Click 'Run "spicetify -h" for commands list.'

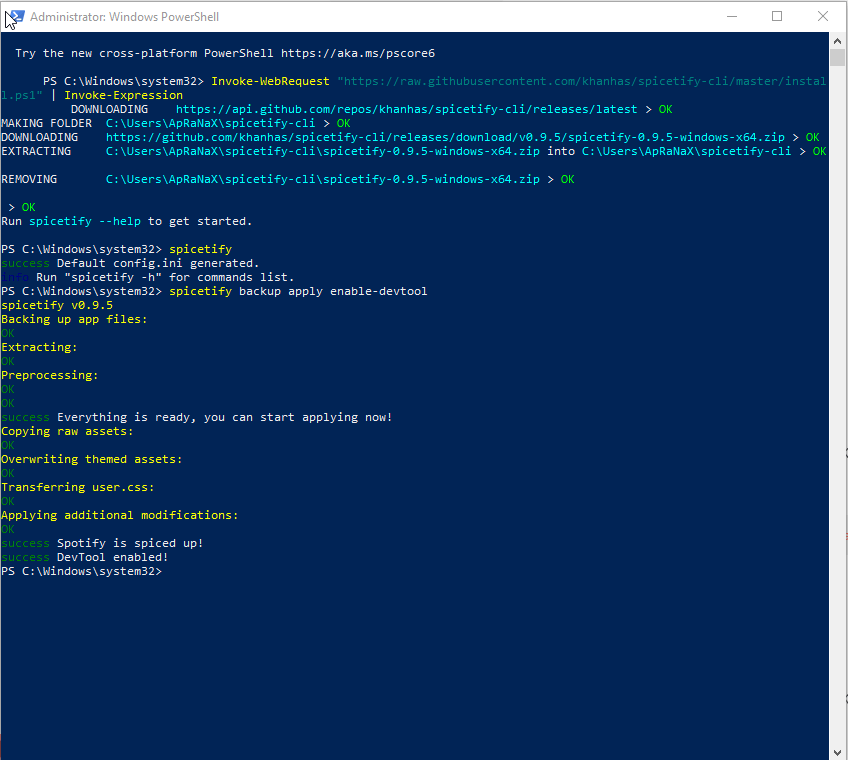point(165,277)
